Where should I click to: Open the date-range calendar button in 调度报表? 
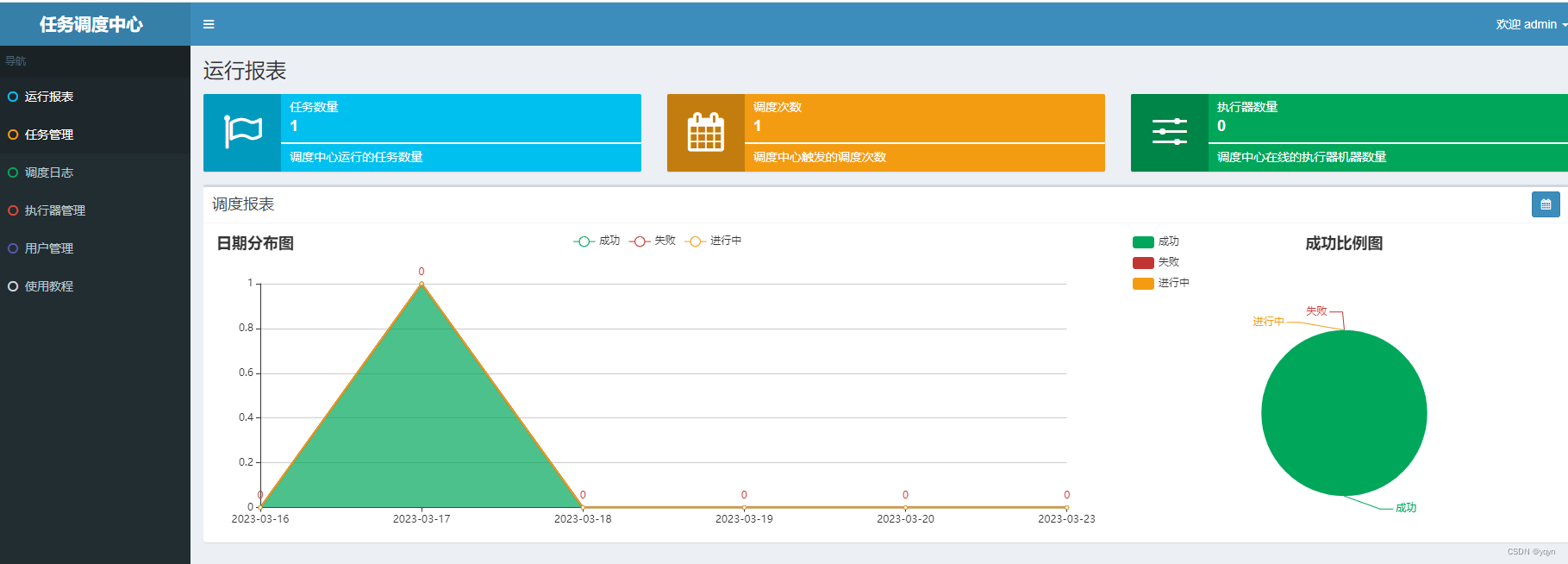(x=1546, y=204)
